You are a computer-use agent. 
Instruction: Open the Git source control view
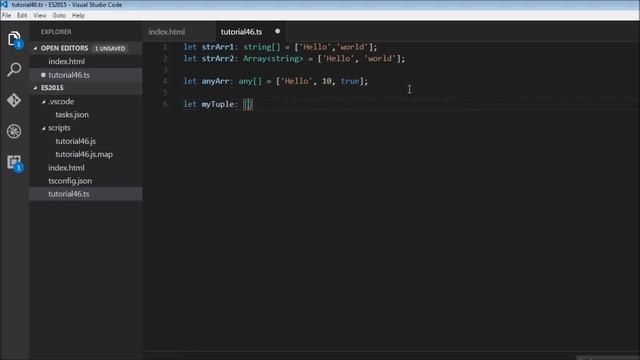14,100
